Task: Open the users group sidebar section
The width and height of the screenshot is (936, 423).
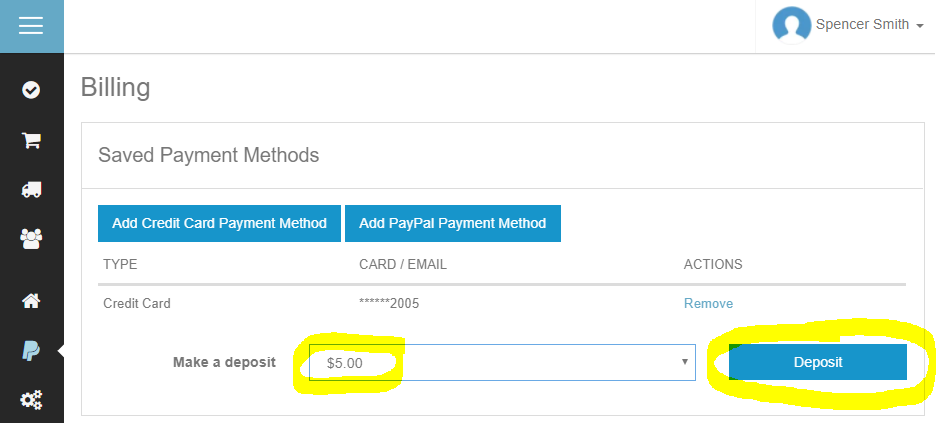Action: pos(31,239)
